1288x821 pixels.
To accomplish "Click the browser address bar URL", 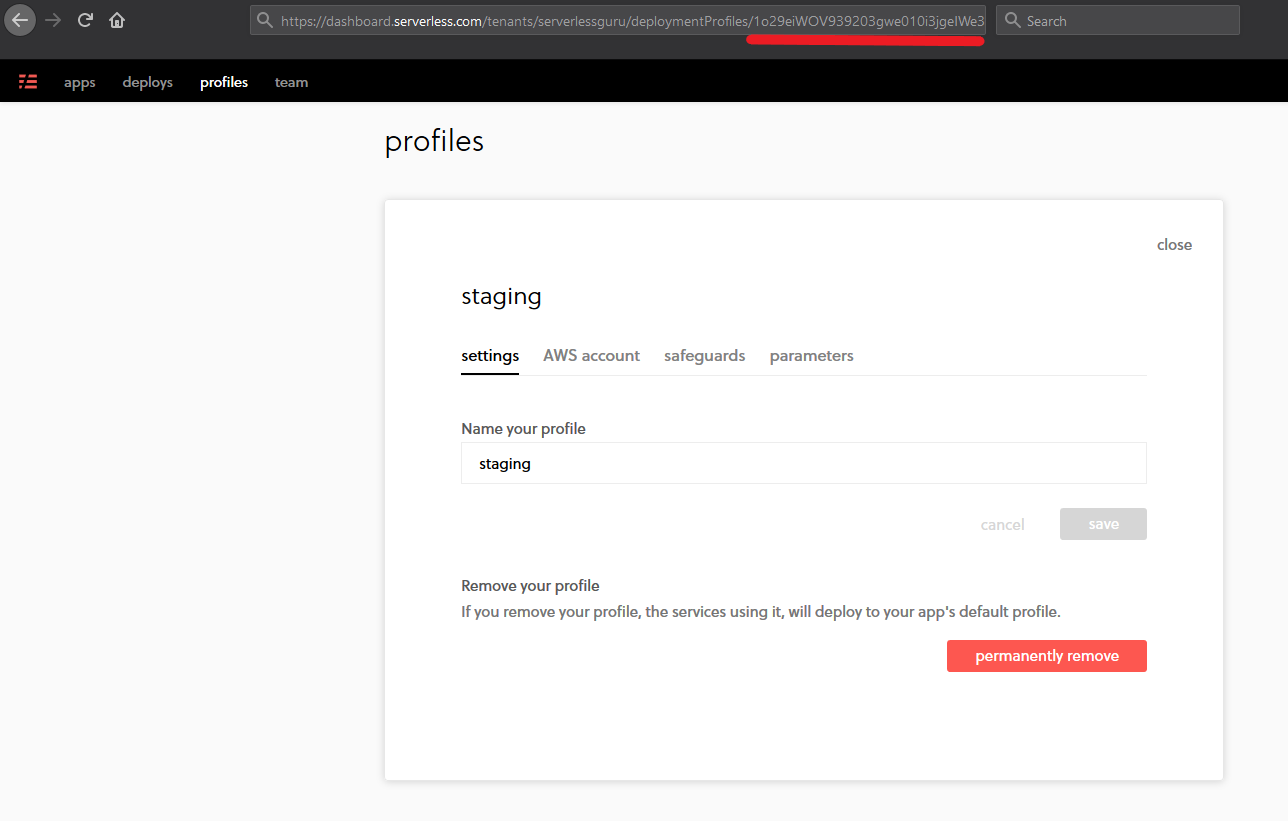I will tap(617, 20).
